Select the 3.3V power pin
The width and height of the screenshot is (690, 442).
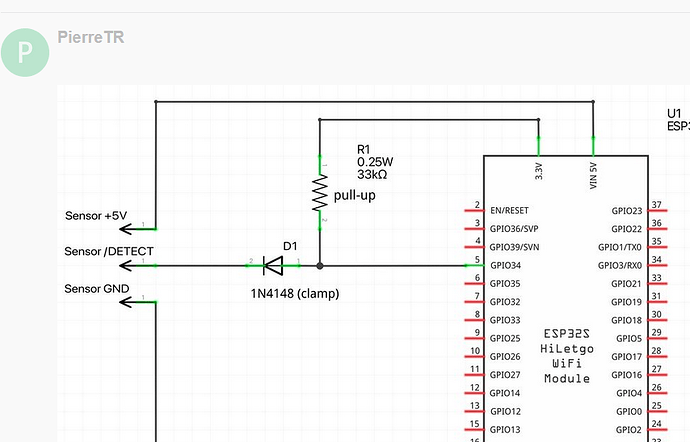pos(539,146)
